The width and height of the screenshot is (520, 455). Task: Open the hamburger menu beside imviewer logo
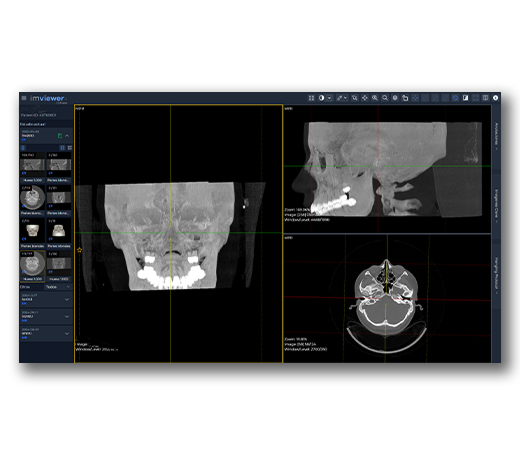coord(24,98)
